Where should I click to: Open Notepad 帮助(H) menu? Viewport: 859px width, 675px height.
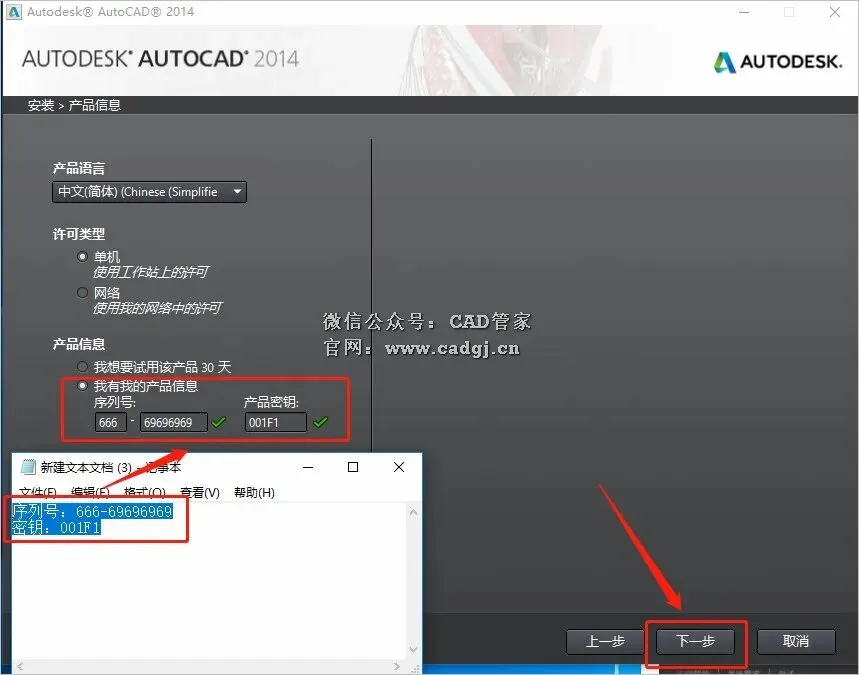[254, 493]
